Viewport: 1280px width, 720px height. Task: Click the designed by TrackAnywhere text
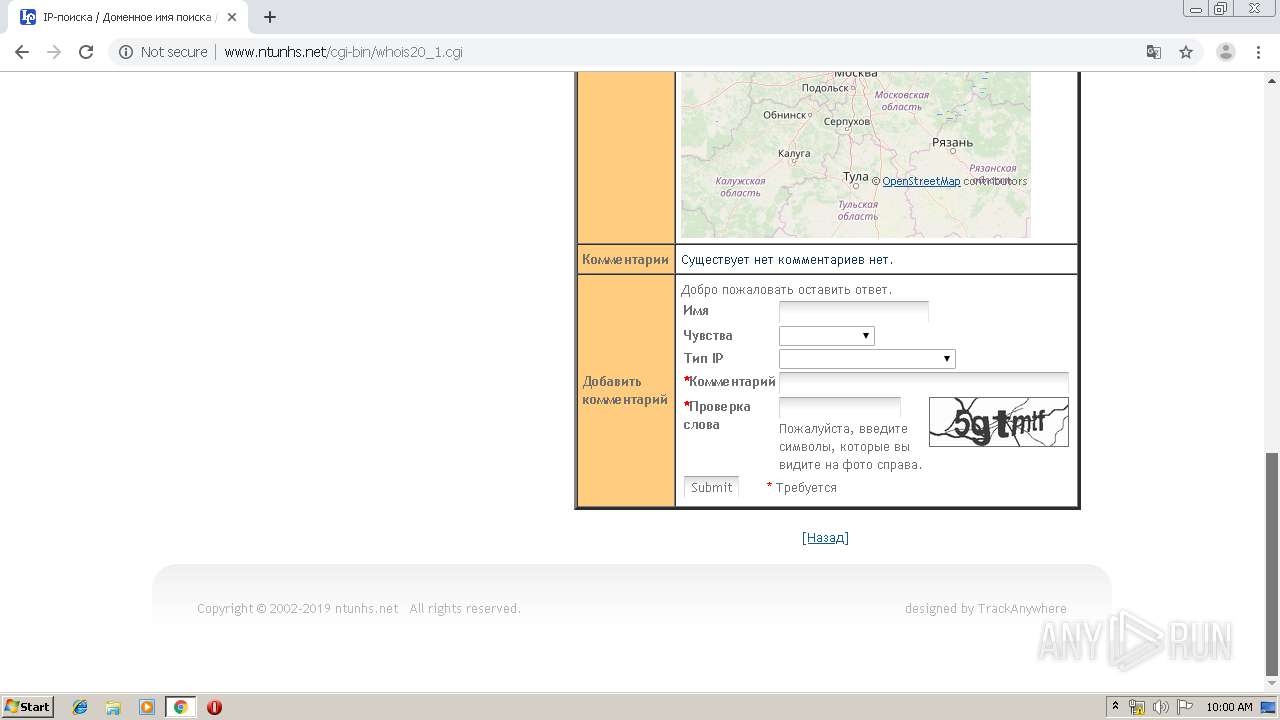[x=986, y=608]
